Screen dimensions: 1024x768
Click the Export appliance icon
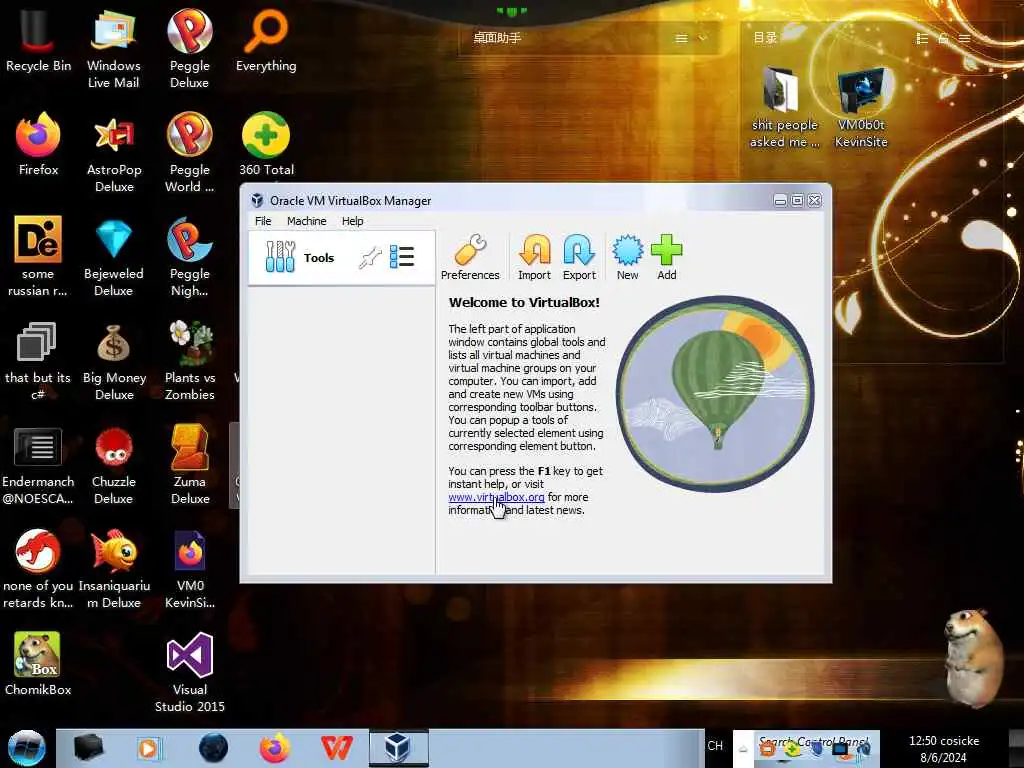(579, 257)
